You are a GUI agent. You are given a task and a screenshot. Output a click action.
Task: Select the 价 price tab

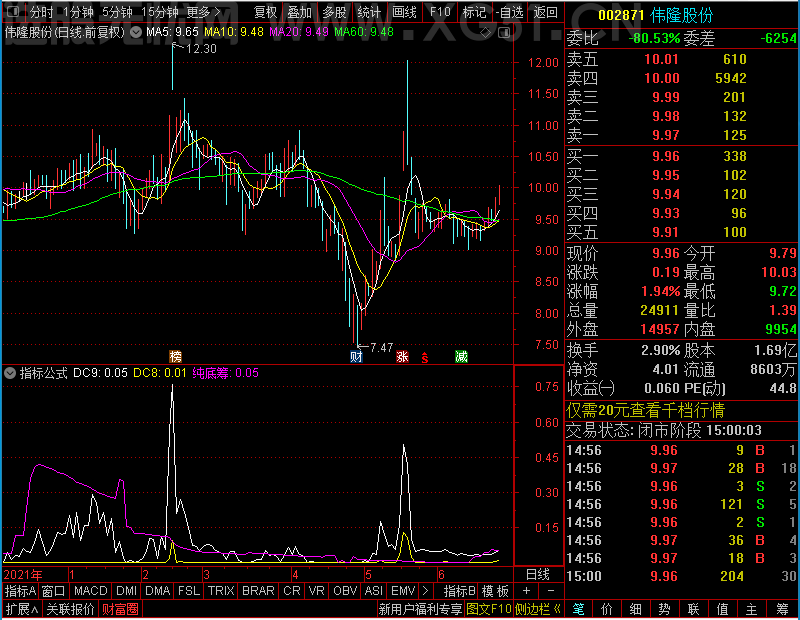pos(607,609)
